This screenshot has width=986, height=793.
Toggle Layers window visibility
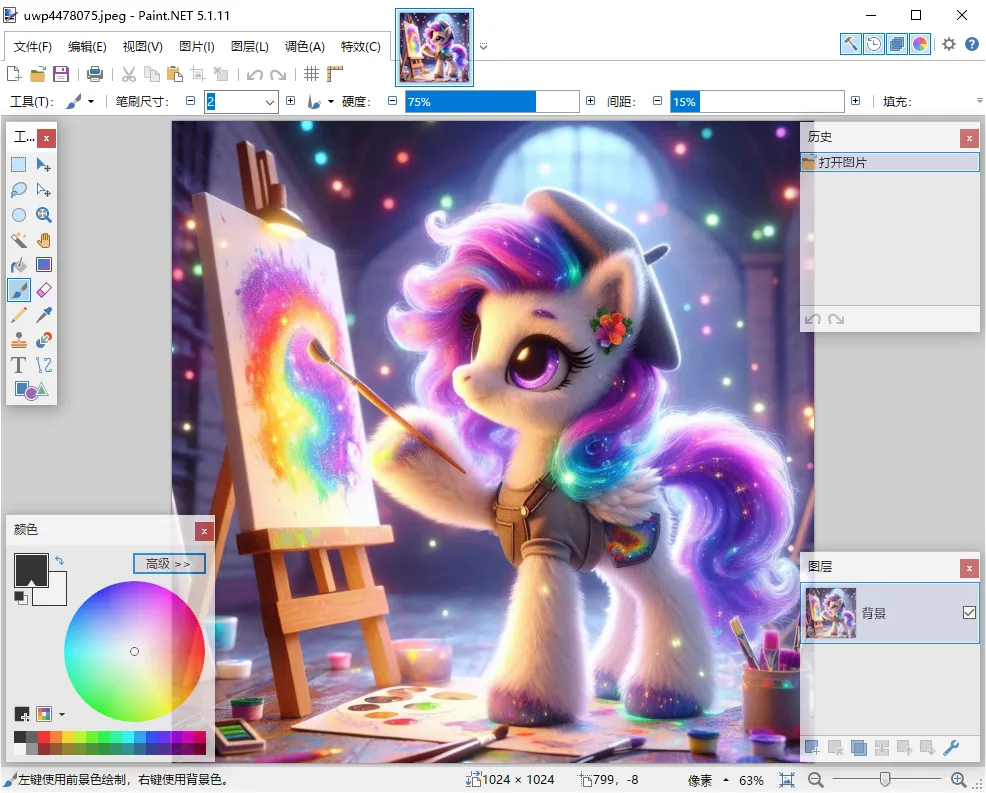(897, 44)
